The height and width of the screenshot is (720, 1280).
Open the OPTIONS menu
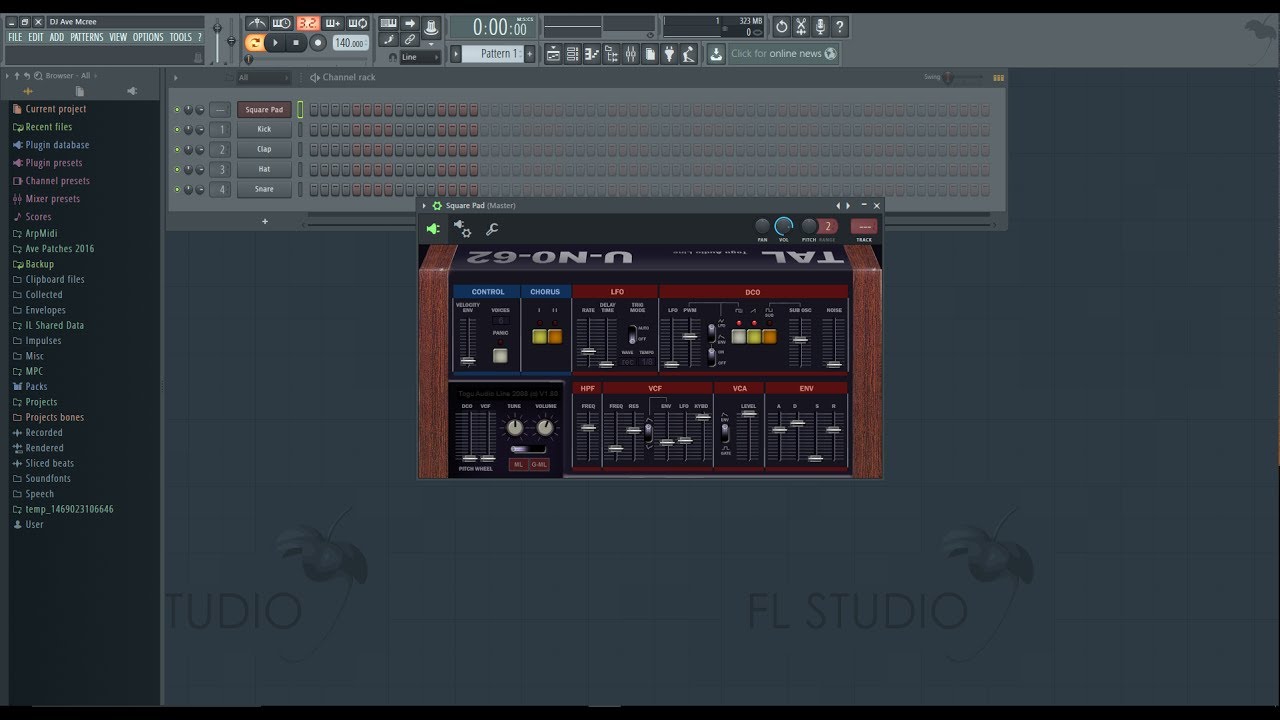pyautogui.click(x=148, y=36)
